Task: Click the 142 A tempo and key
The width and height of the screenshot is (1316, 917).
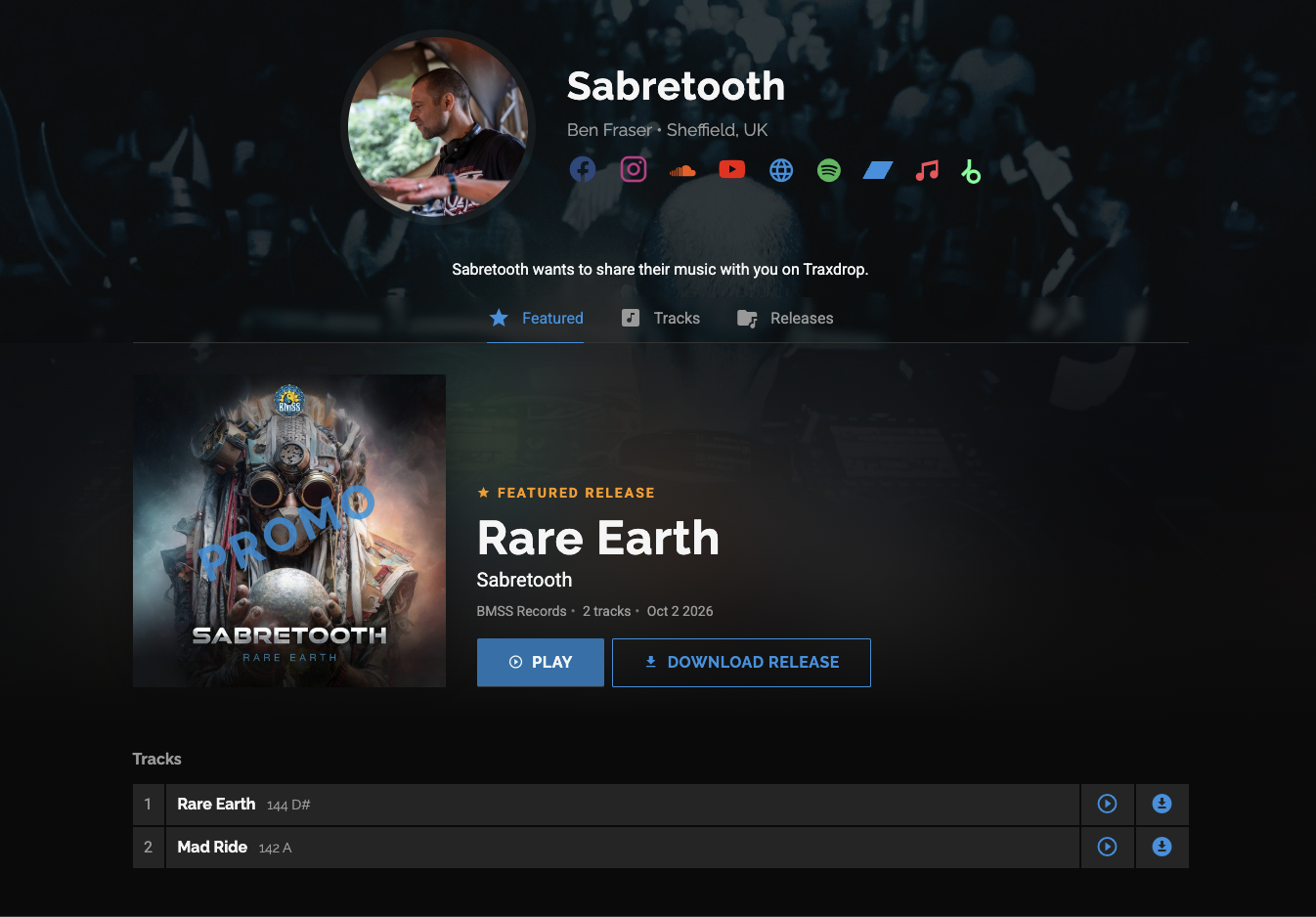Action: [x=276, y=849]
